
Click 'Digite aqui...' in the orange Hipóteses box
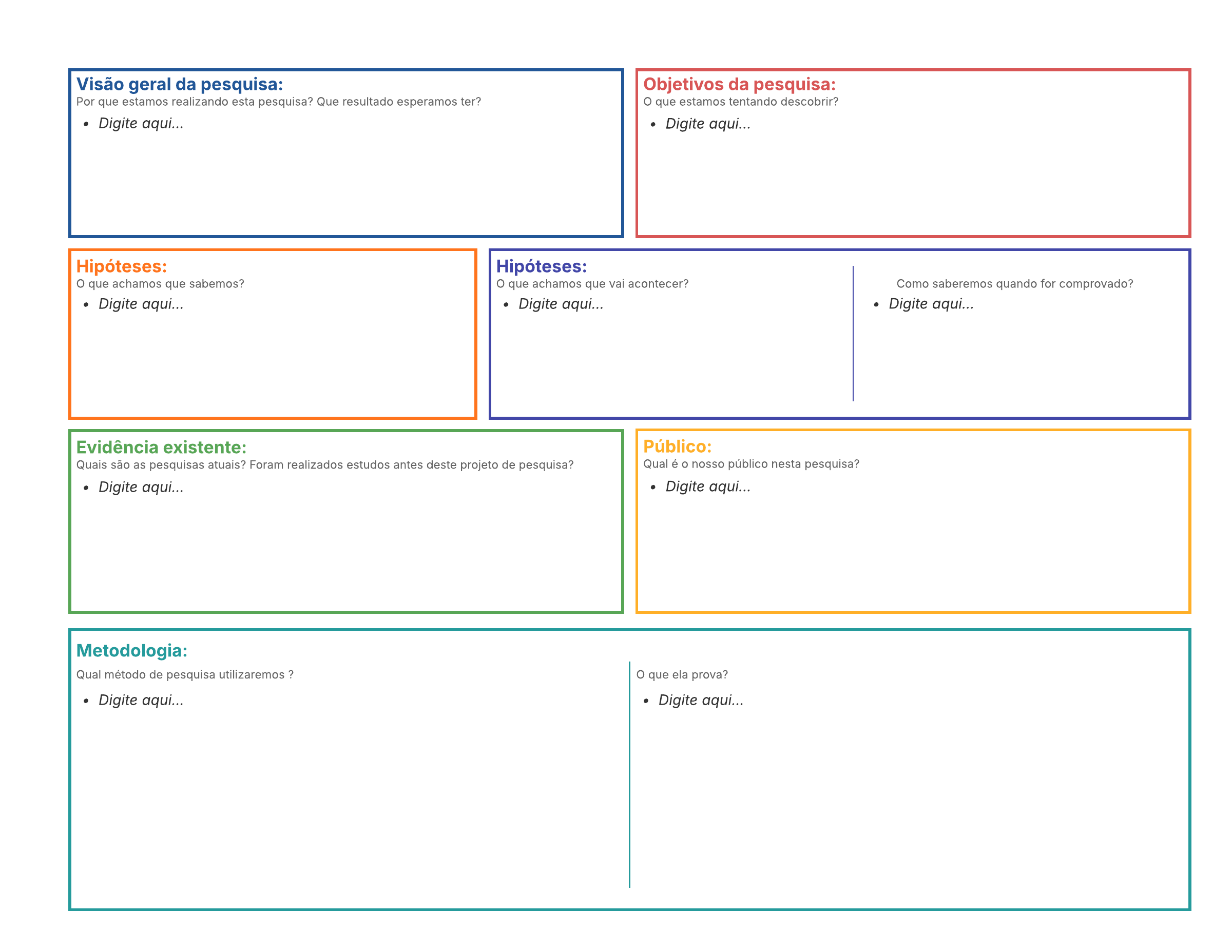pos(141,303)
